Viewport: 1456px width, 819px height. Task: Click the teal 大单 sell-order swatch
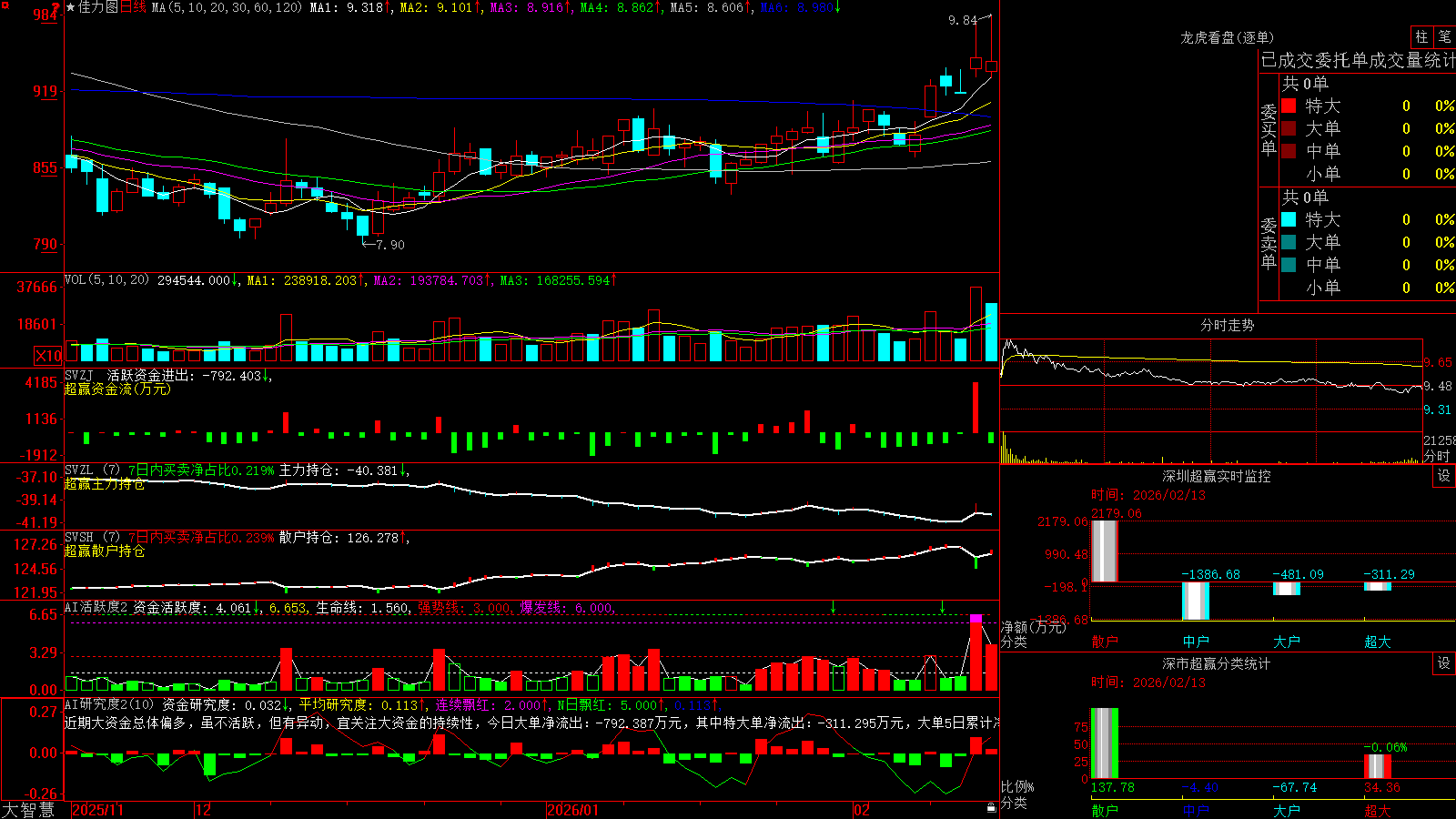[x=1289, y=242]
